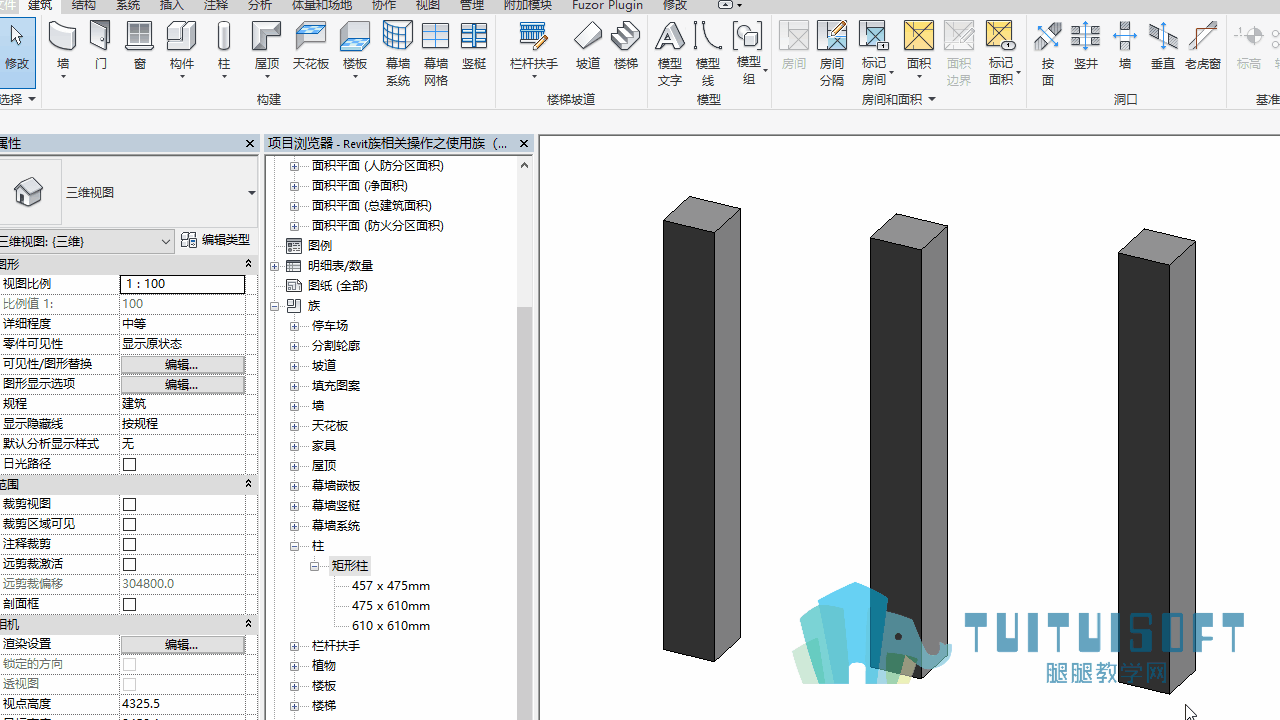Activate the 屋顶 (Roof) tool
The image size is (1280, 720).
pyautogui.click(x=267, y=47)
